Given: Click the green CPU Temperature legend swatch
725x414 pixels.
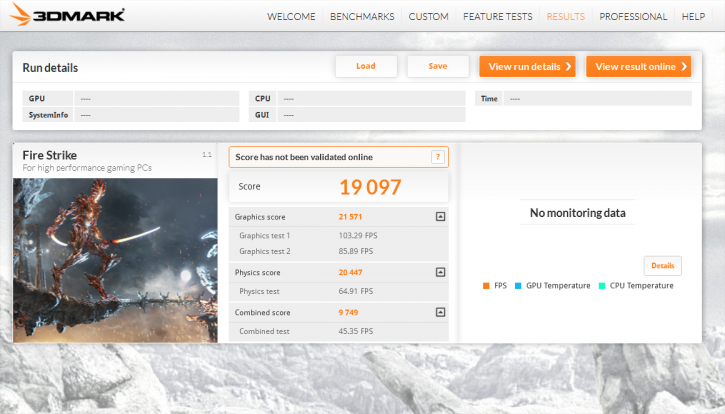Looking at the screenshot, I should [x=602, y=286].
